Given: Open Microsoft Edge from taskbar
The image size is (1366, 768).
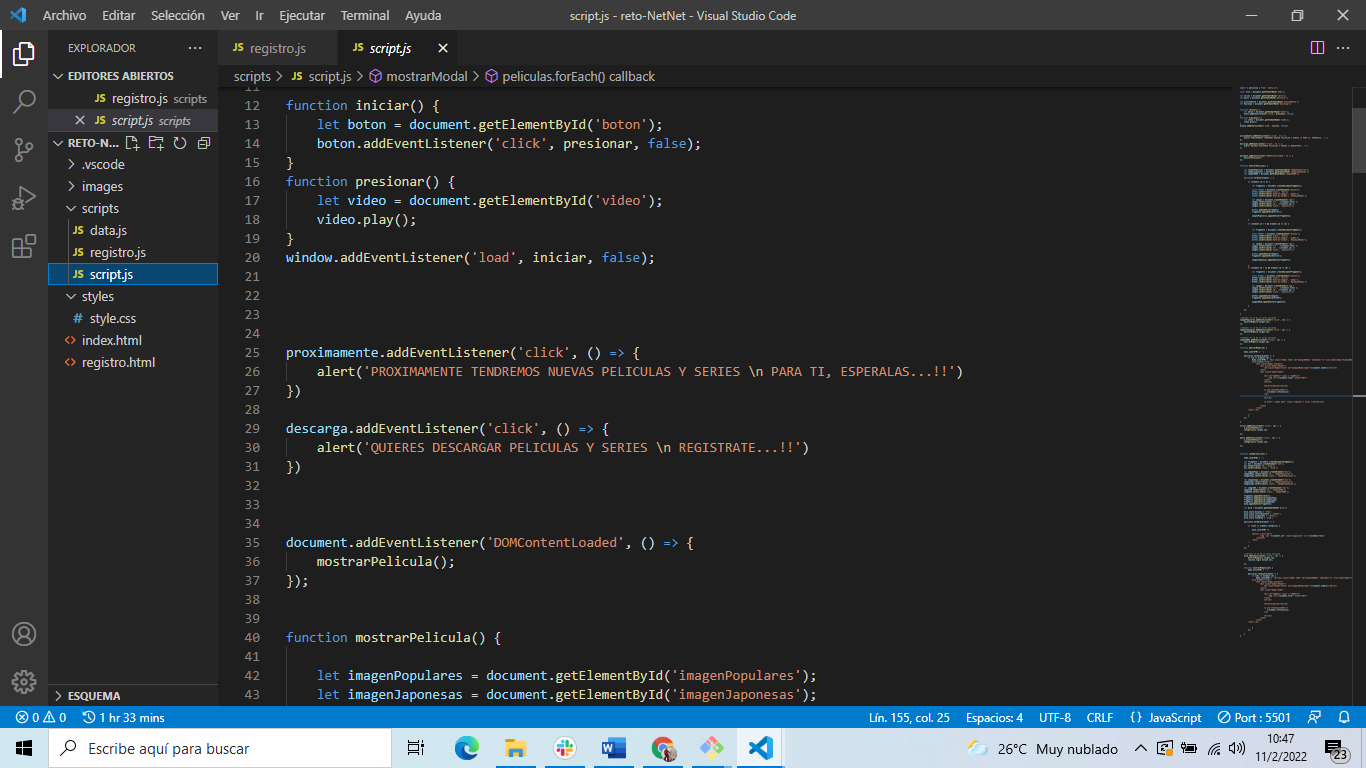Looking at the screenshot, I should pos(467,748).
